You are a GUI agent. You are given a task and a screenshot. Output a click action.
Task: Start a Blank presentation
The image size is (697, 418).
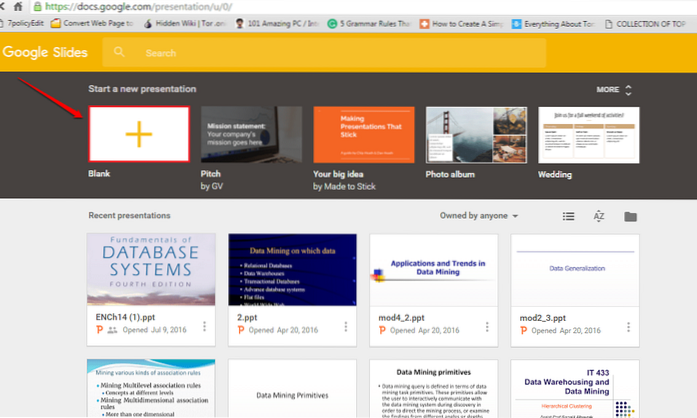coord(139,133)
